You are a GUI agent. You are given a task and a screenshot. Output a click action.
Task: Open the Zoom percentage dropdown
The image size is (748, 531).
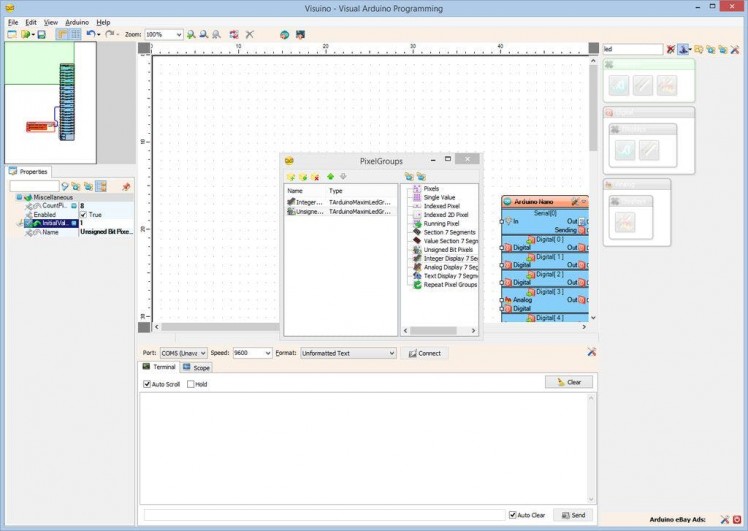178,34
